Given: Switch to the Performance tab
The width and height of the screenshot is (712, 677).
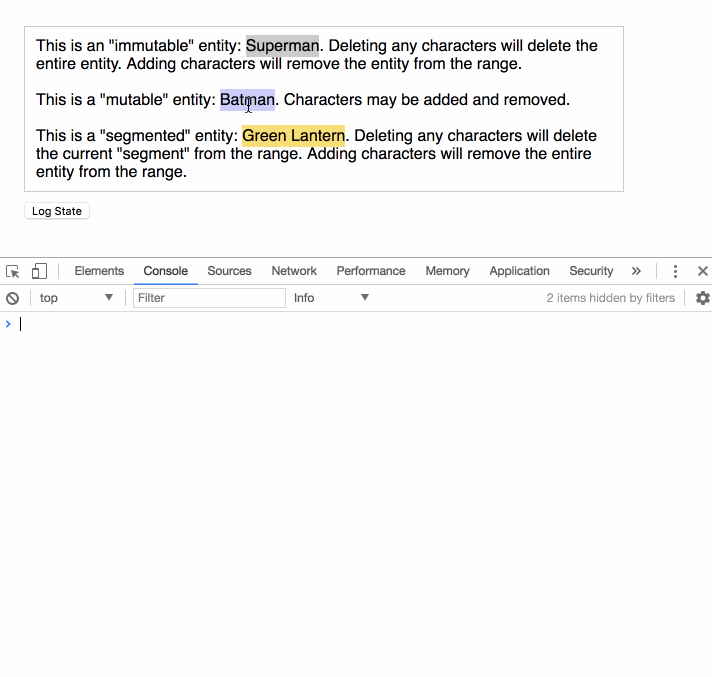Looking at the screenshot, I should coord(371,271).
